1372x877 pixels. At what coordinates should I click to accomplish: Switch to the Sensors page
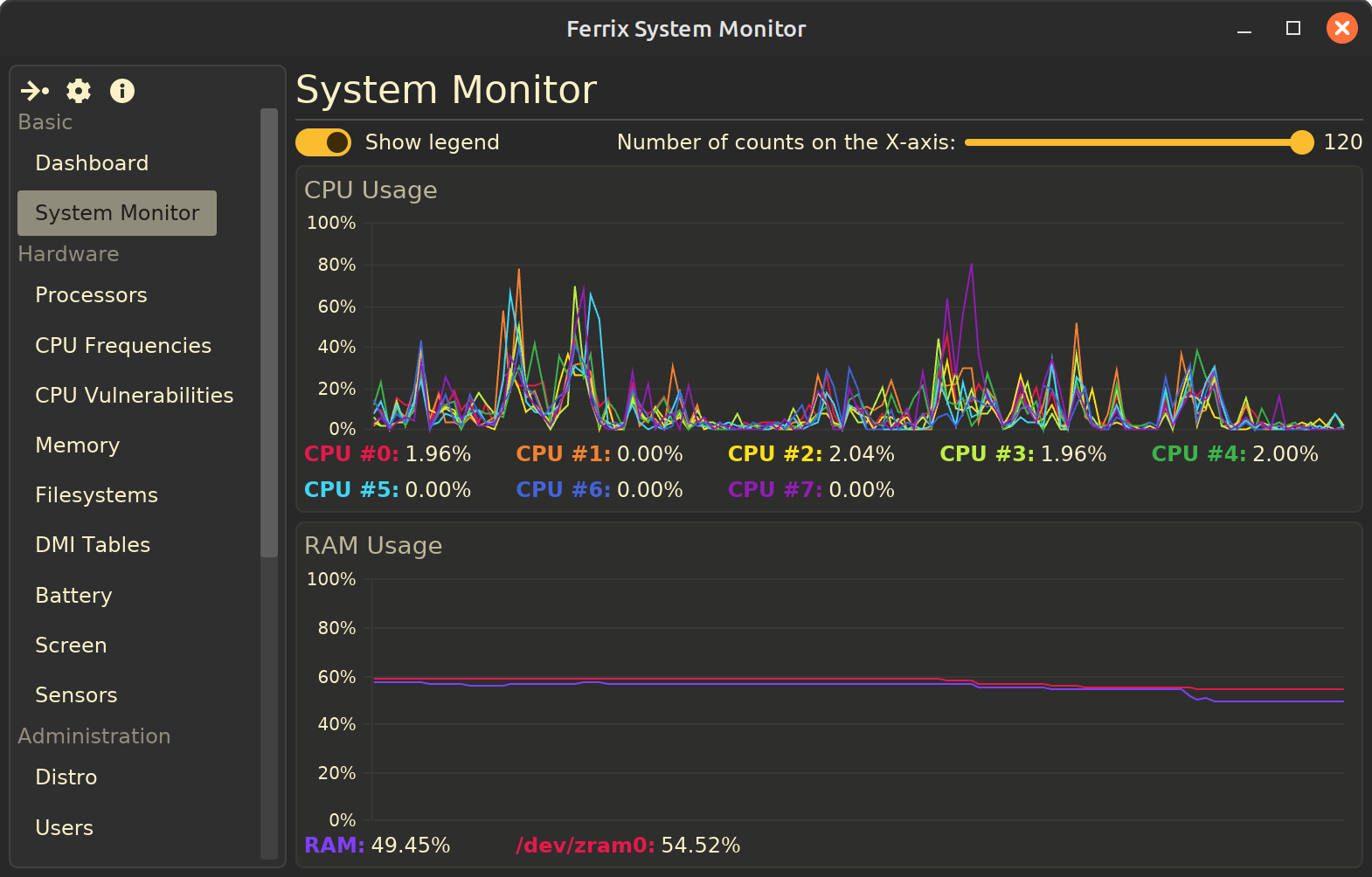(x=76, y=695)
